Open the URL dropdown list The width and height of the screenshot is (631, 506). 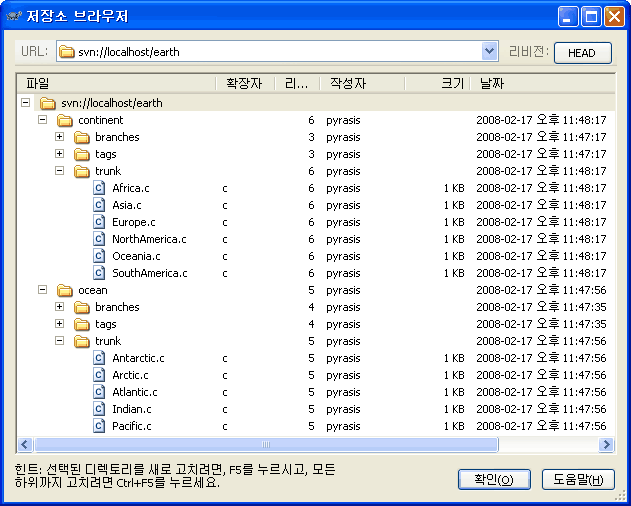tap(489, 52)
